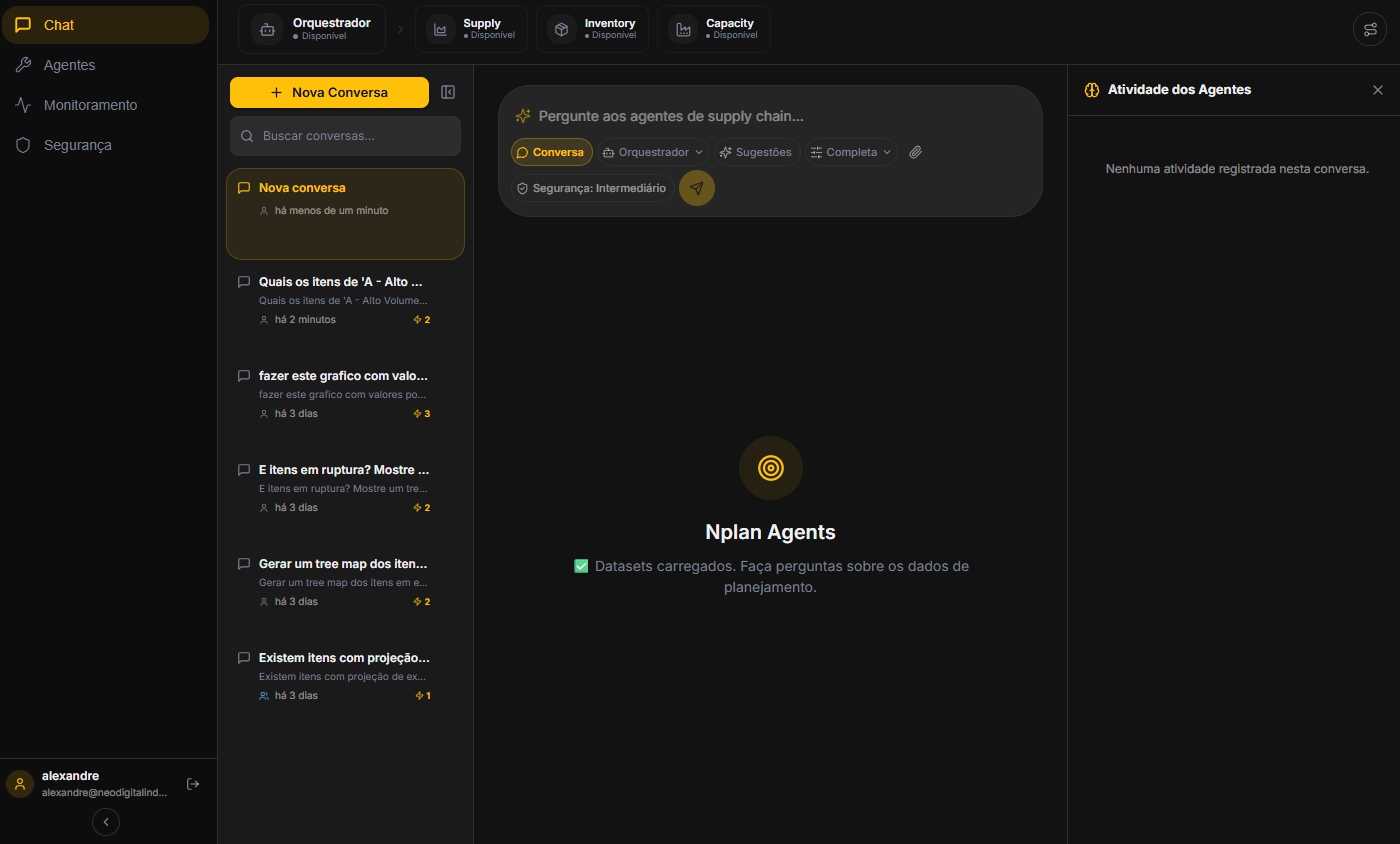Screen dimensions: 1400x844
Task: Click the send message paper-plane button
Action: [697, 188]
